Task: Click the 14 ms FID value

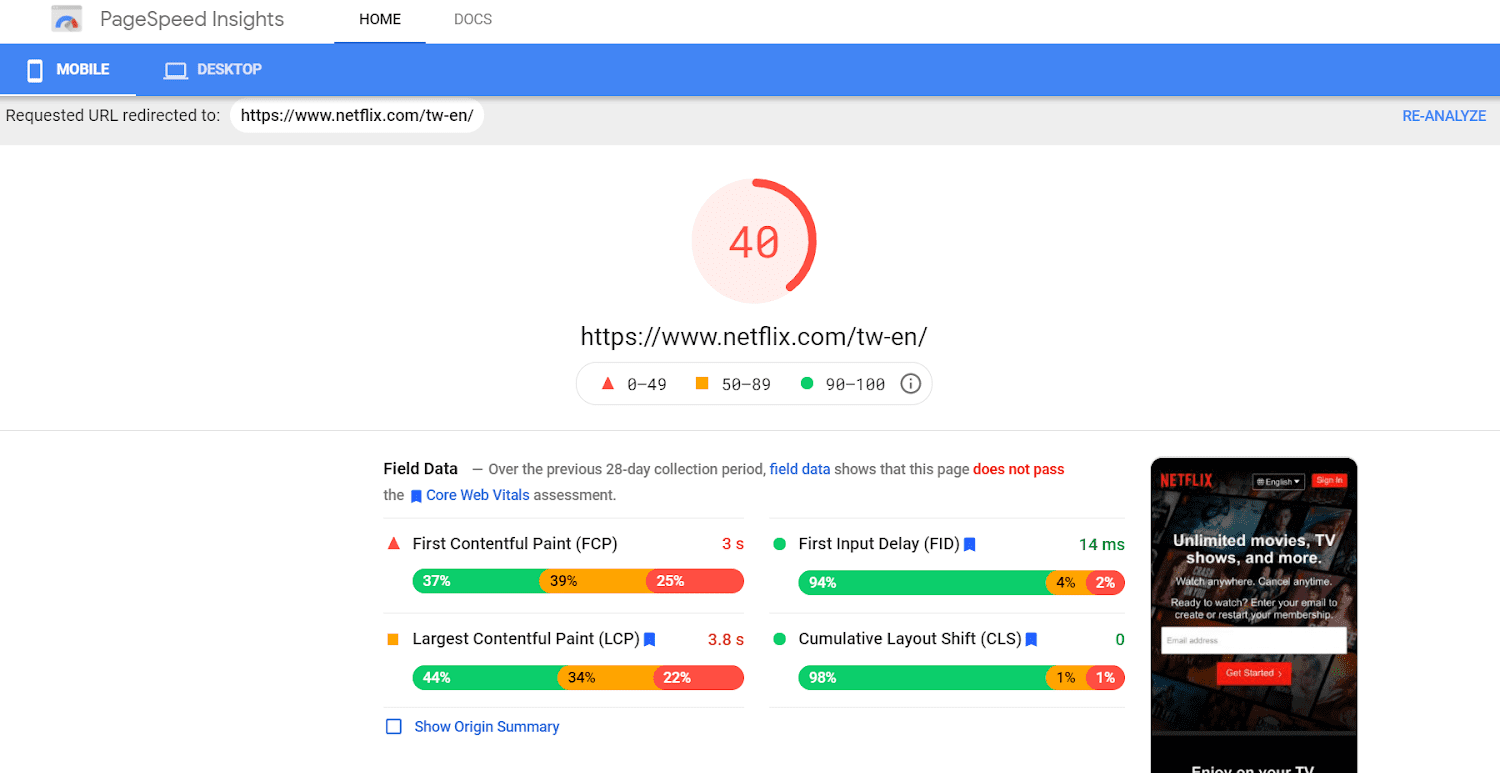Action: pyautogui.click(x=1102, y=544)
